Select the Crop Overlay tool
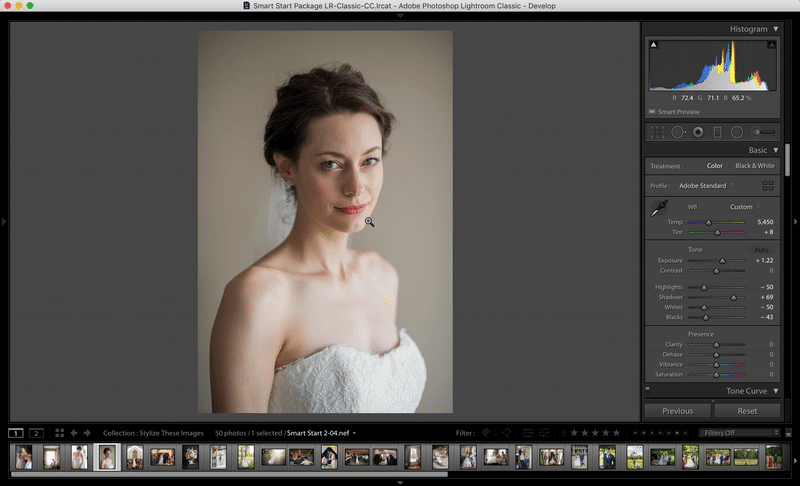The height and width of the screenshot is (486, 800). [657, 131]
